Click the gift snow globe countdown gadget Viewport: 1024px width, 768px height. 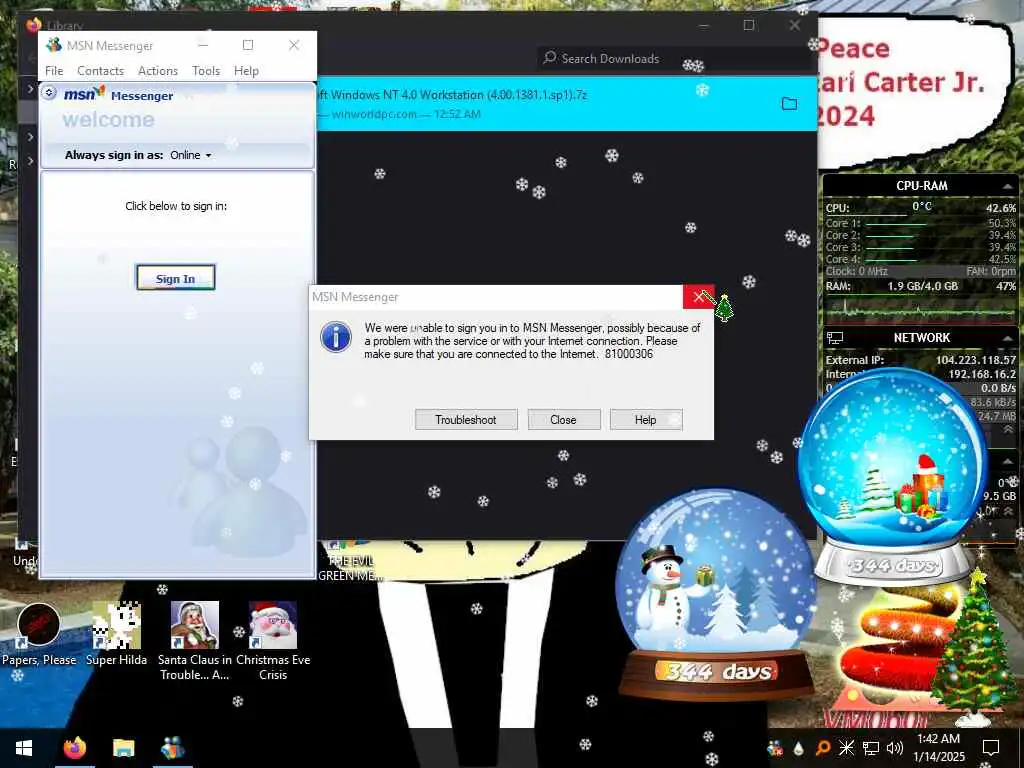click(x=893, y=477)
